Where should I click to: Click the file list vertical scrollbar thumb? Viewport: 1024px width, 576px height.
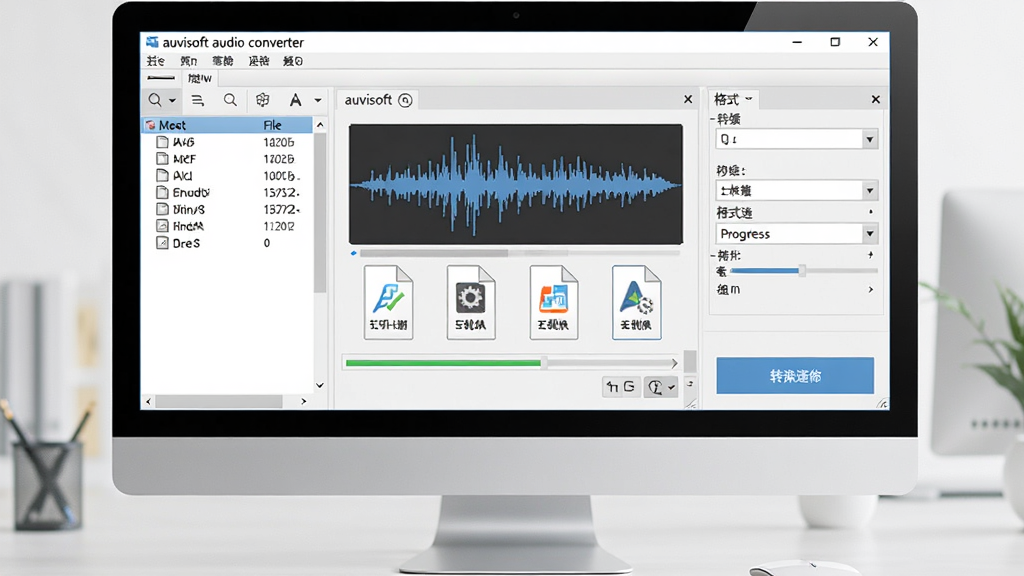tap(320, 213)
